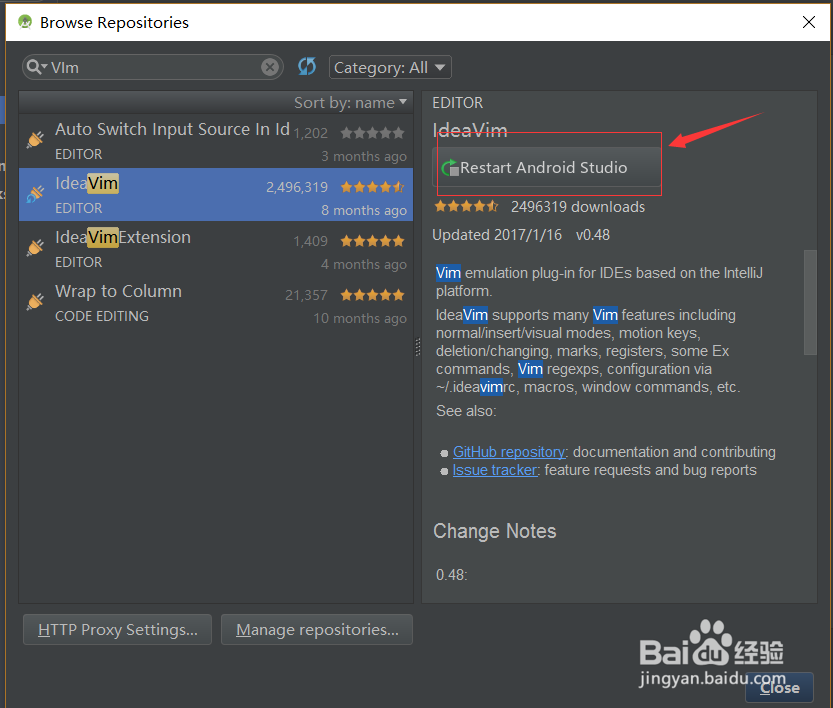
Task: Click the CODE EDITING category label
Action: pos(102,316)
